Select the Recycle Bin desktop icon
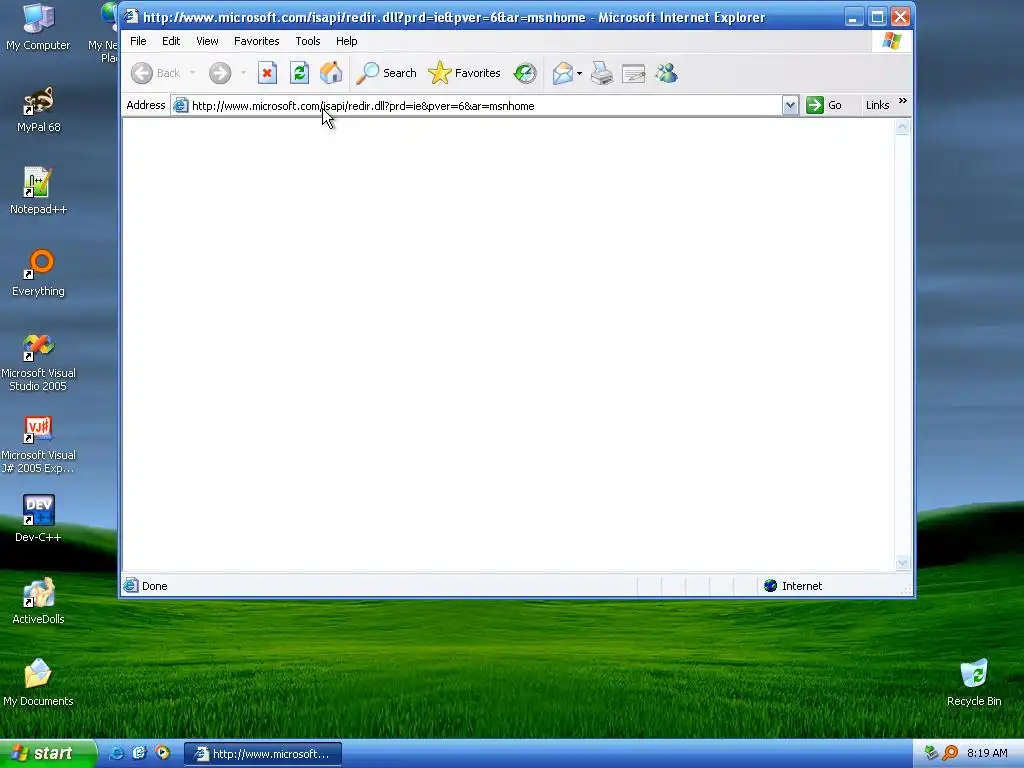Viewport: 1024px width, 768px height. pyautogui.click(x=974, y=682)
